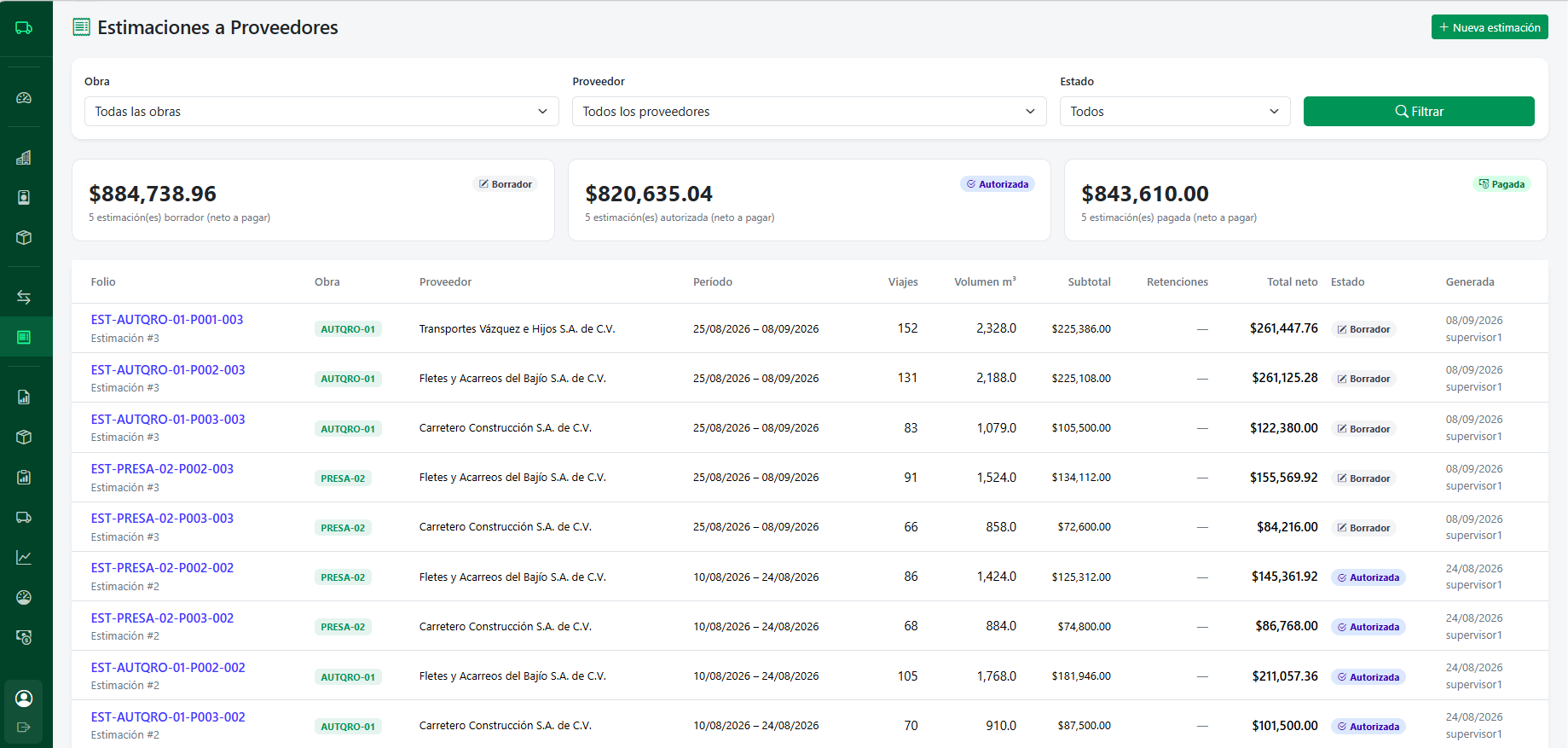Click Autorizada badge in the $820,635.04 card

pyautogui.click(x=998, y=184)
